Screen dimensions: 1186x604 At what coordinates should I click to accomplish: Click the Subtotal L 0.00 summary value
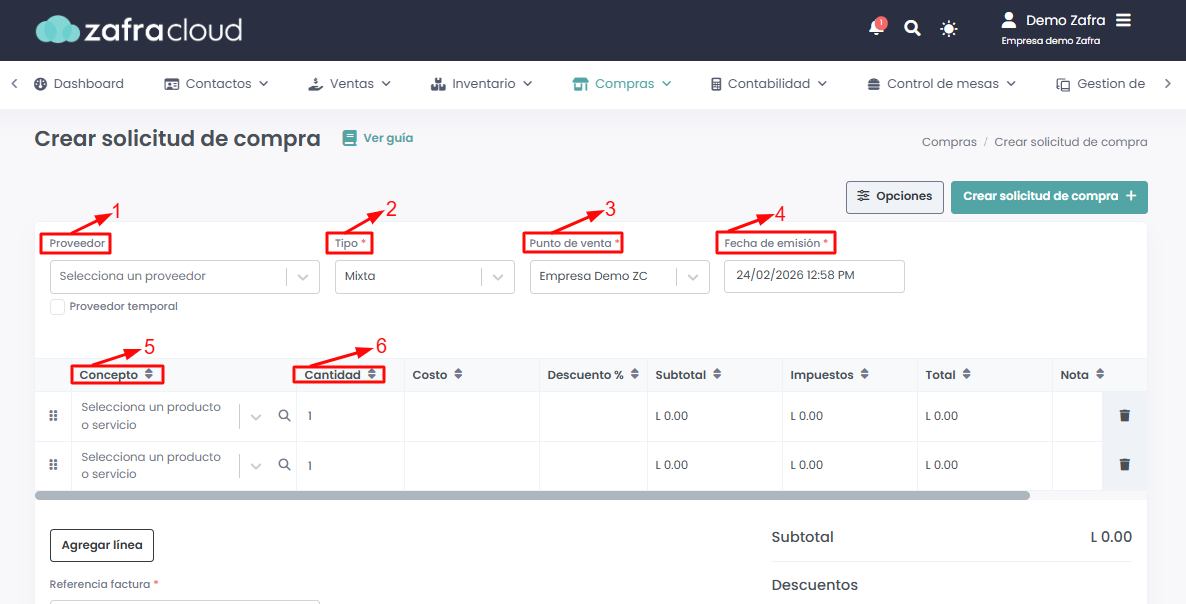[1111, 537]
